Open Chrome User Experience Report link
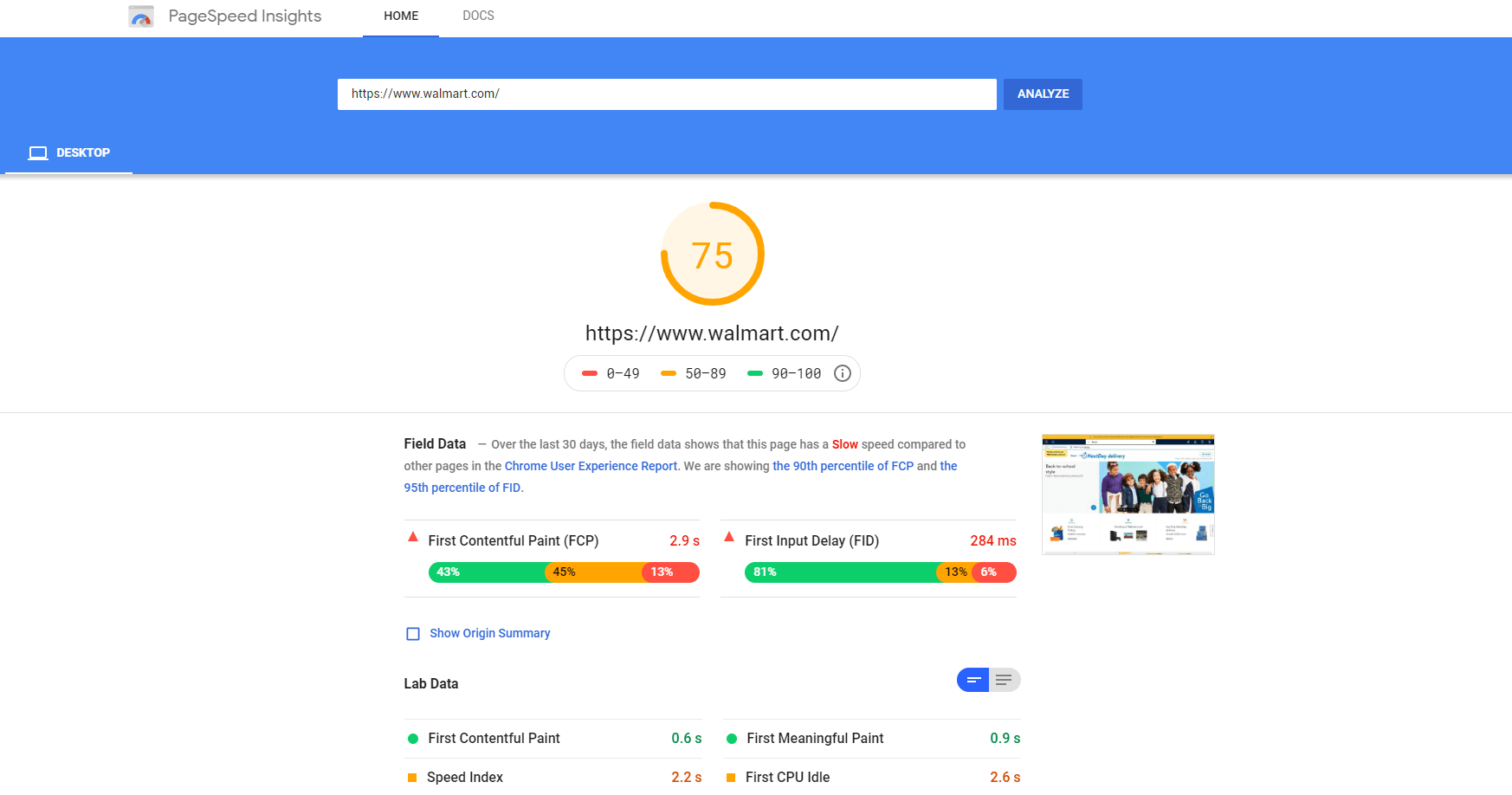 coord(591,466)
